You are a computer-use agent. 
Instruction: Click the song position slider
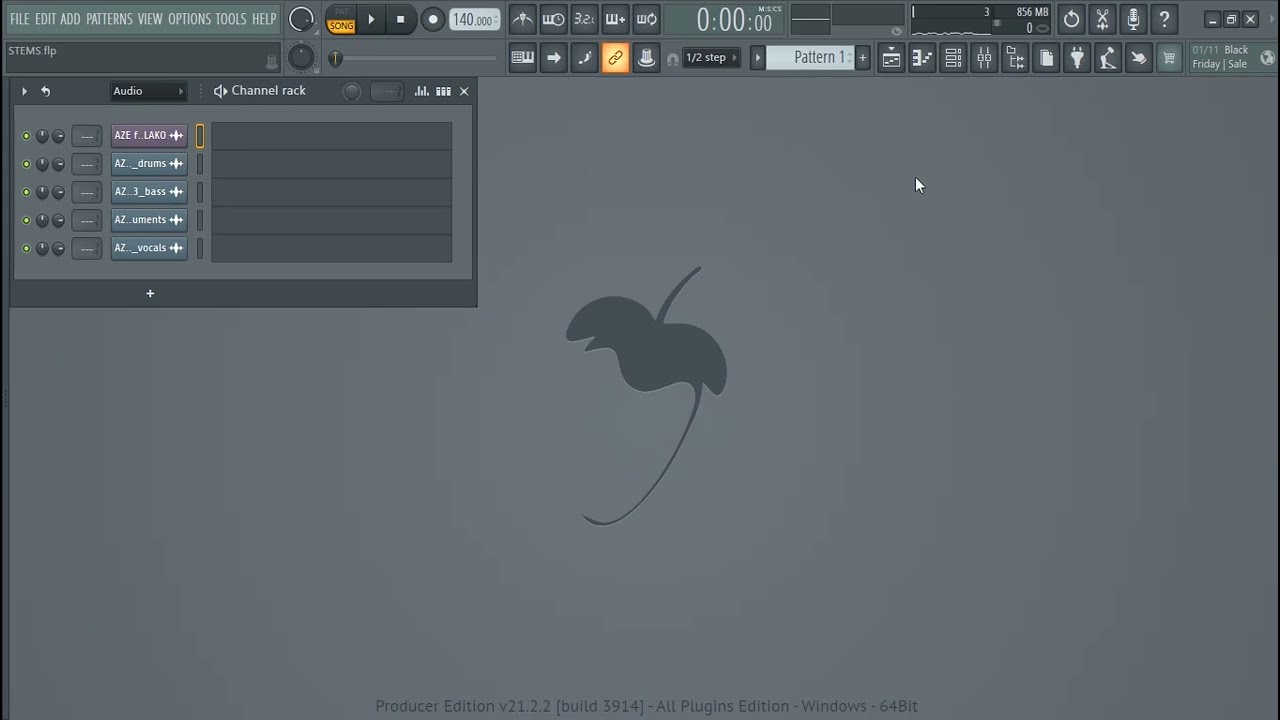pos(410,59)
